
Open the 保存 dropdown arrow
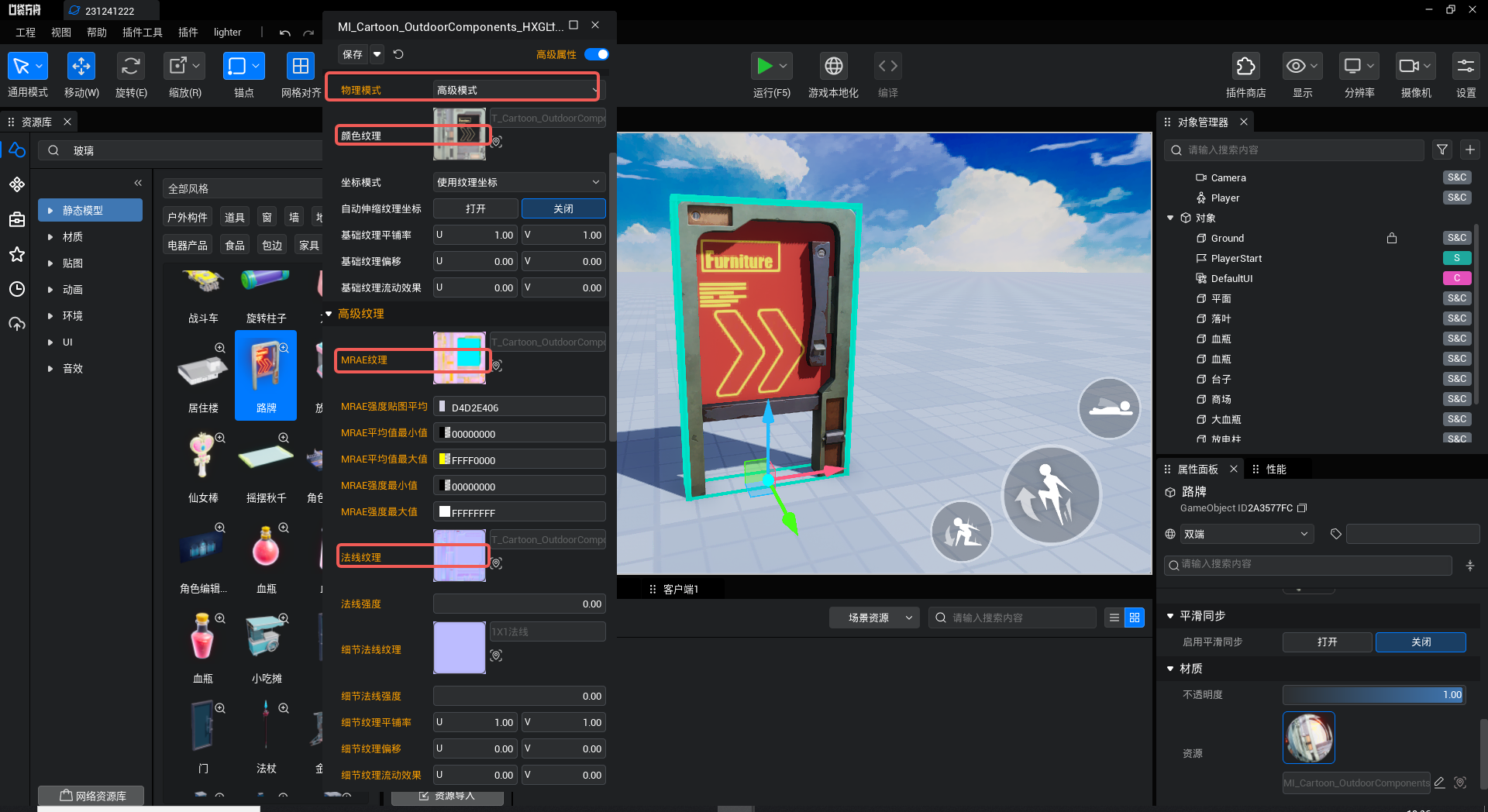(x=377, y=54)
